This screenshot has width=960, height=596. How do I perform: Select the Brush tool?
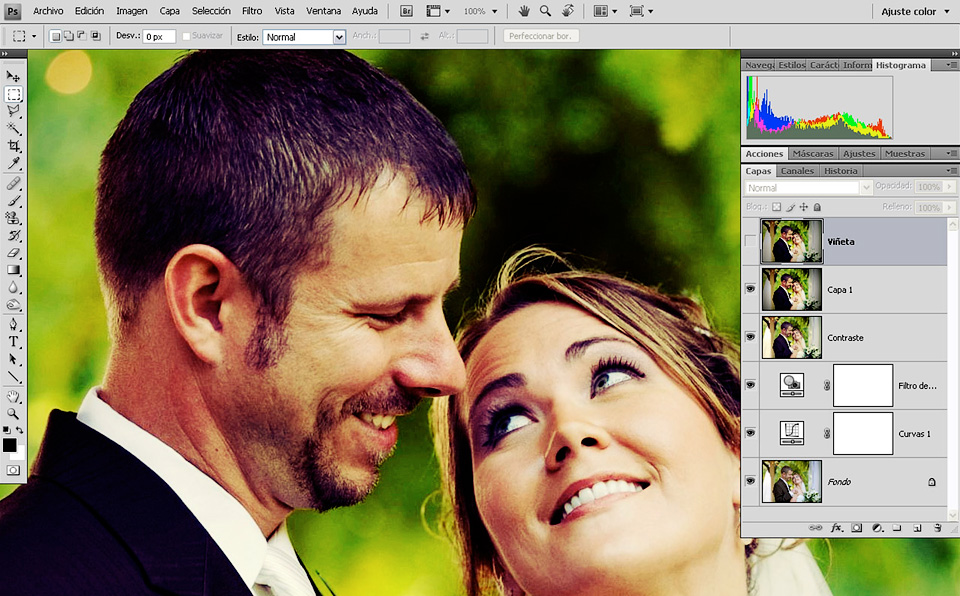[13, 200]
